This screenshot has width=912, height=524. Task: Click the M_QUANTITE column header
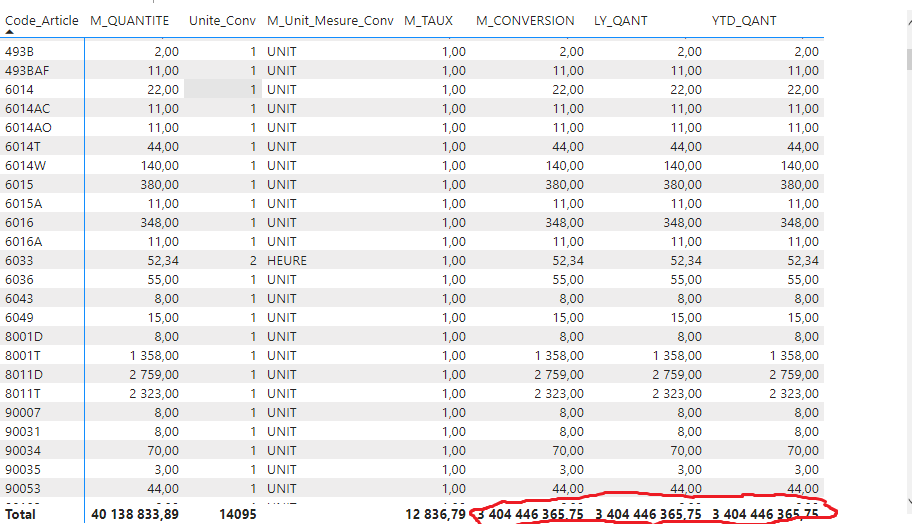(x=129, y=20)
